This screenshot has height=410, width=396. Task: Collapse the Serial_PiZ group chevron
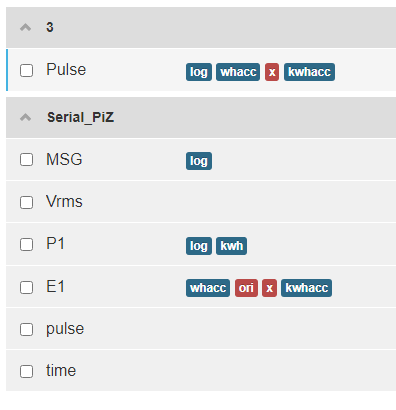(26, 117)
